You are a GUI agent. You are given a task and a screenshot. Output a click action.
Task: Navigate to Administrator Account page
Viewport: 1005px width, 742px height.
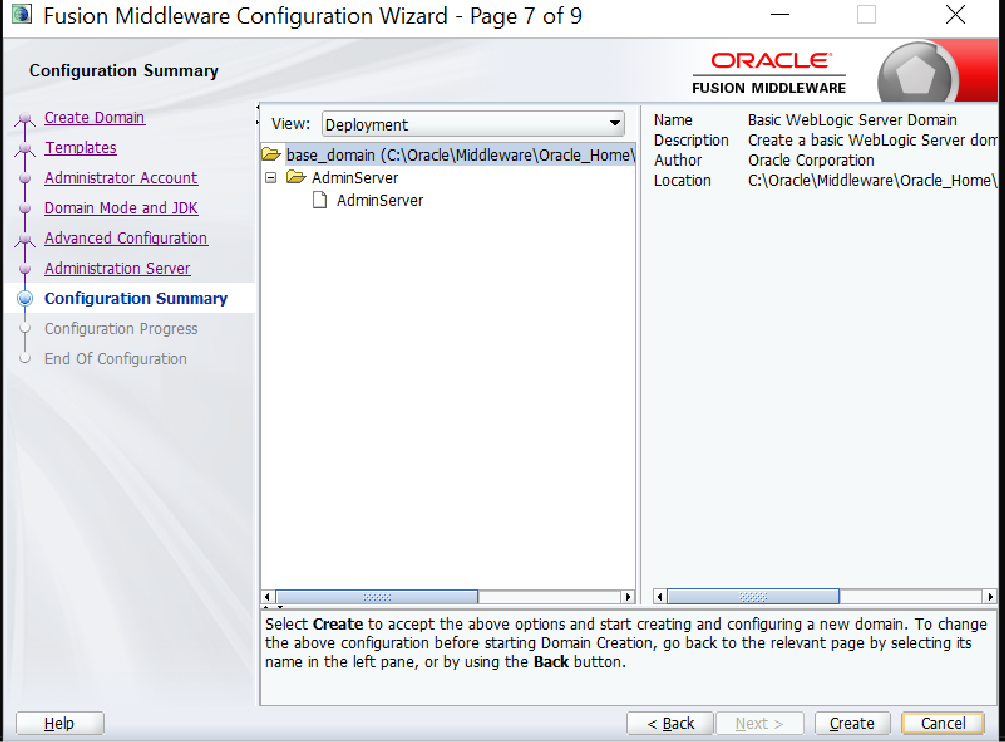(121, 178)
